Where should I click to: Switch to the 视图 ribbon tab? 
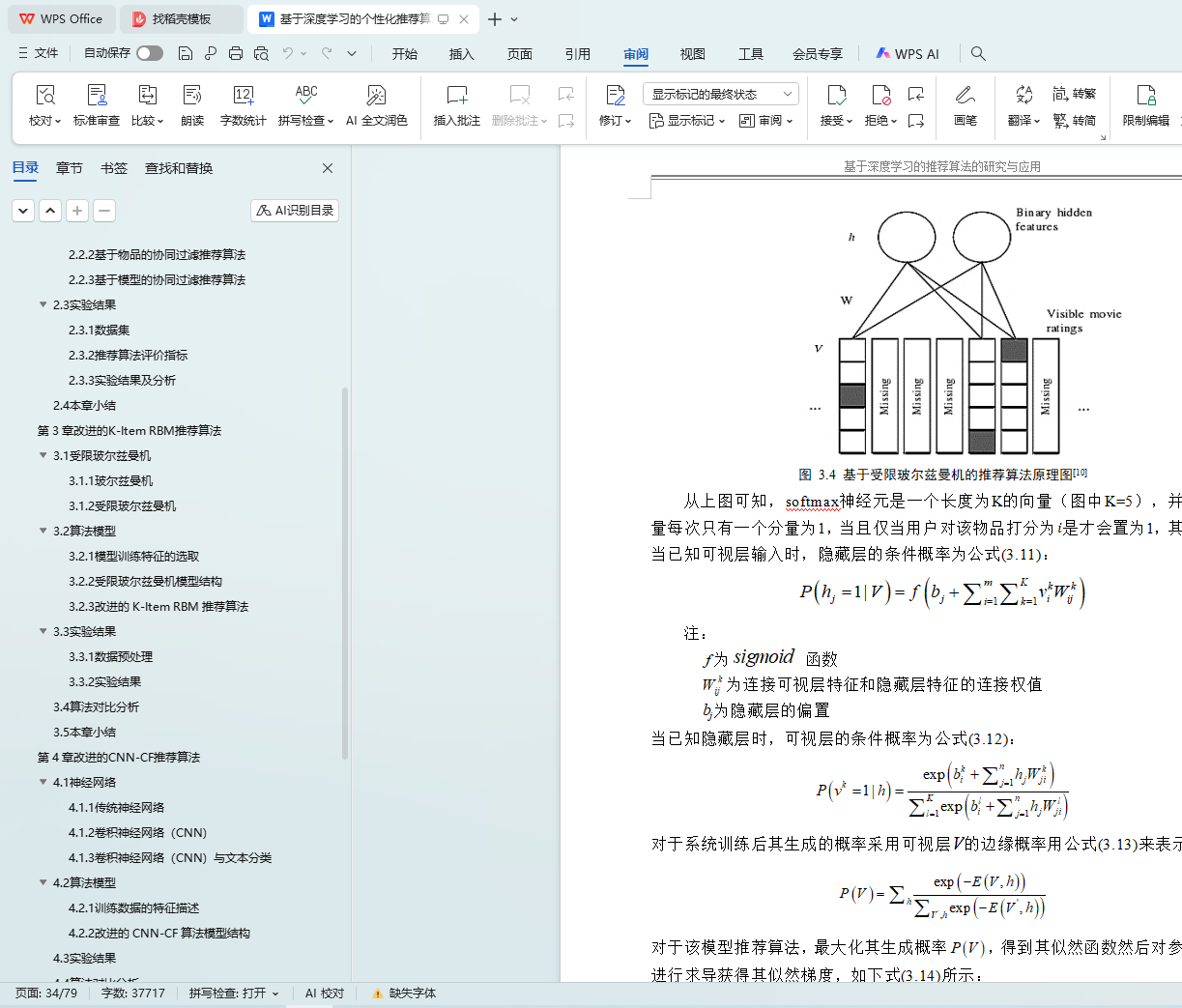(692, 54)
